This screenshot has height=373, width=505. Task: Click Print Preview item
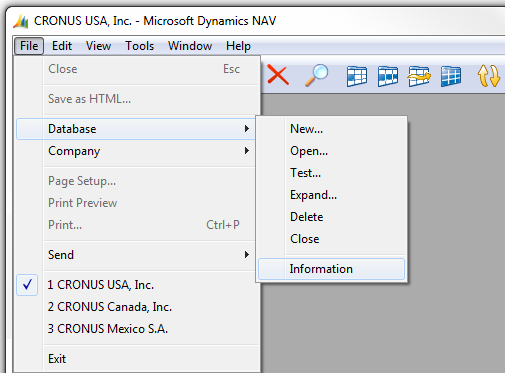coord(136,203)
